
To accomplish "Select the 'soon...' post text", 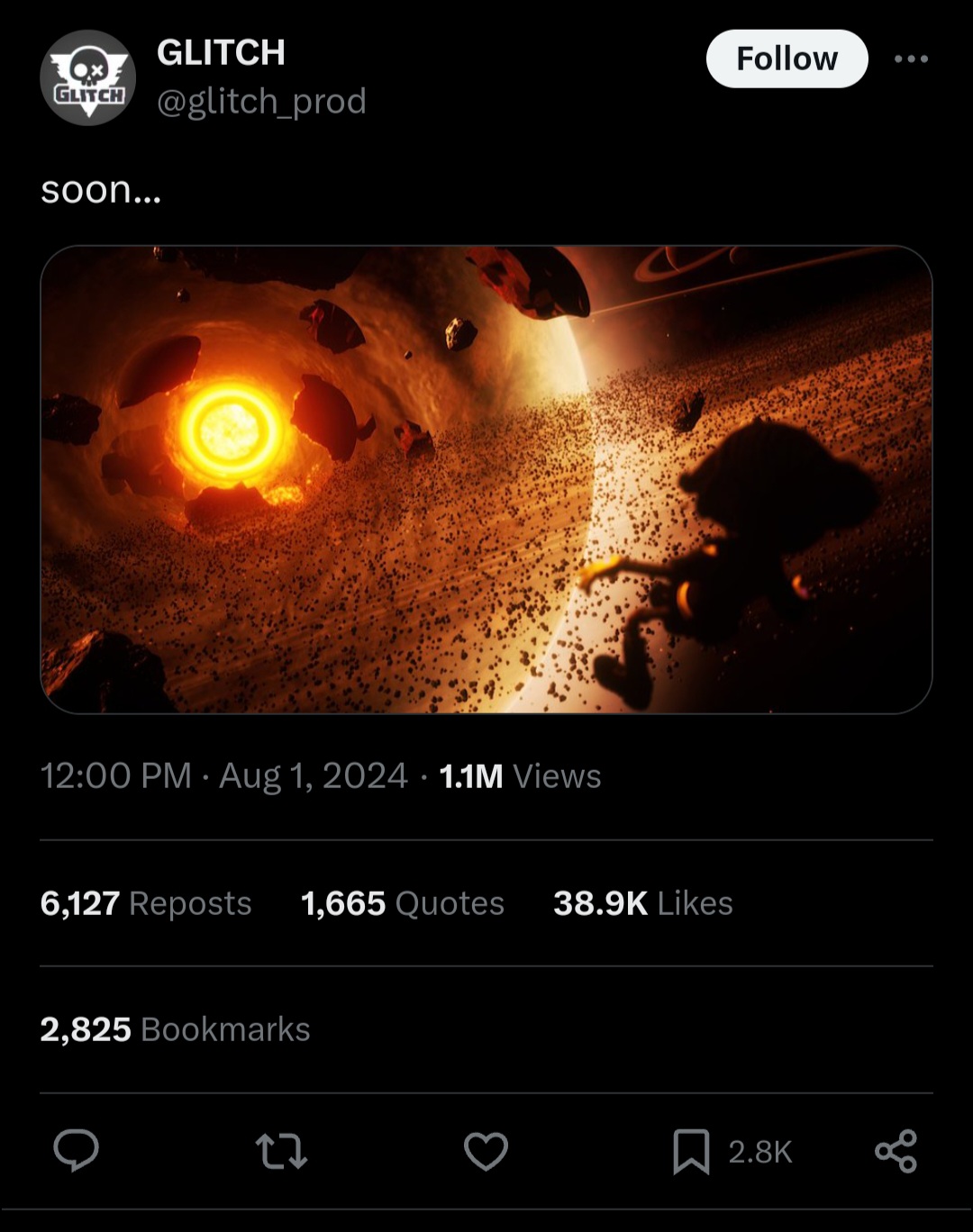I will click(x=101, y=189).
